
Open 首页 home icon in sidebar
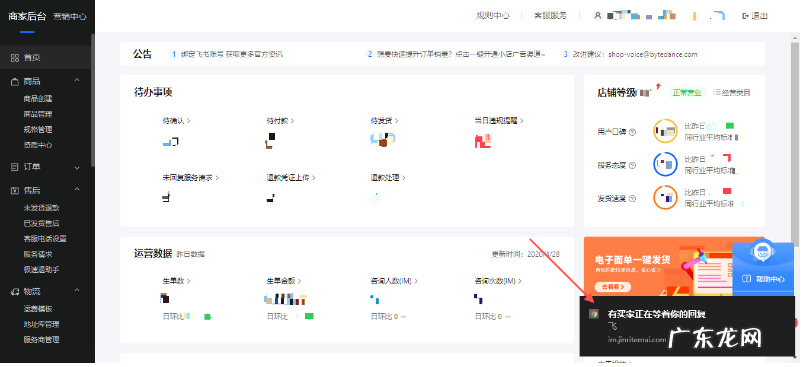point(14,58)
